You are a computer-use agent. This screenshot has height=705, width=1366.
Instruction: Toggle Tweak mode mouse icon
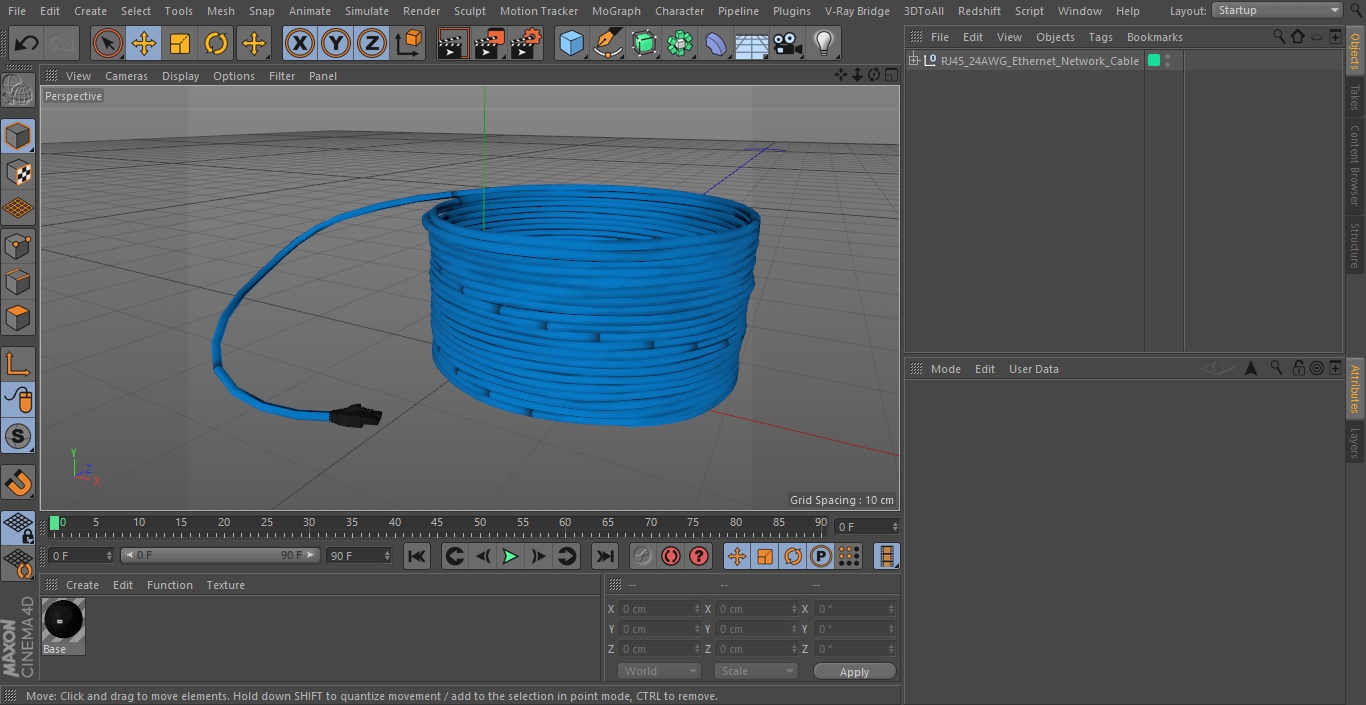click(18, 400)
